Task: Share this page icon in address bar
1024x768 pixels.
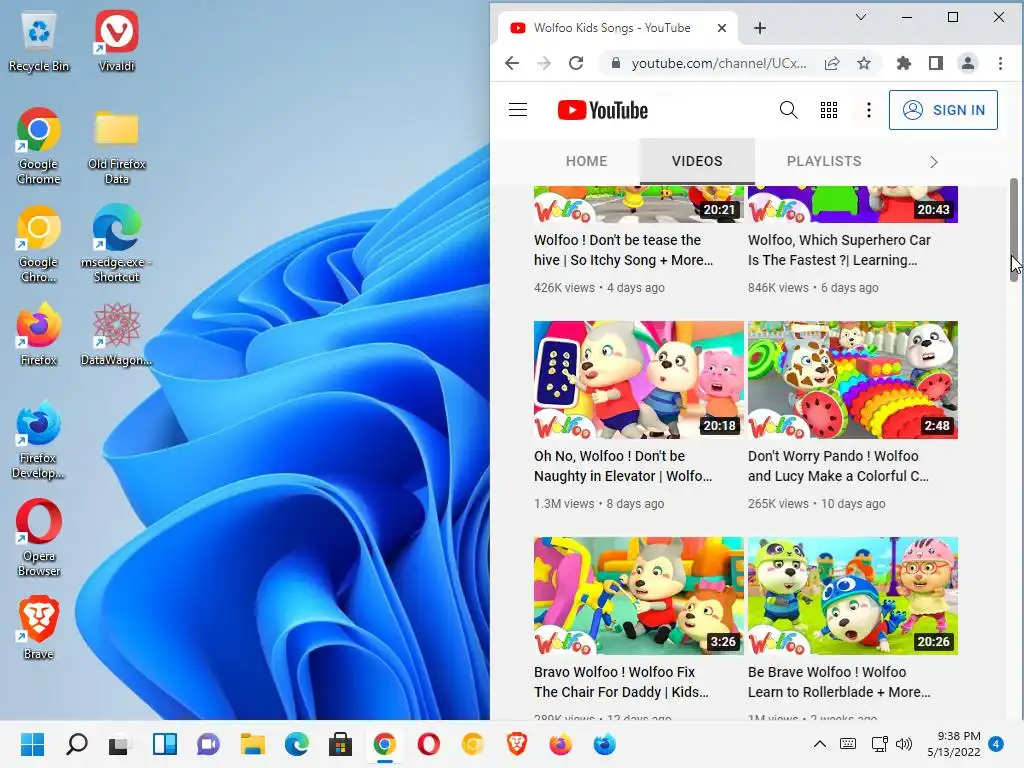Action: click(831, 63)
